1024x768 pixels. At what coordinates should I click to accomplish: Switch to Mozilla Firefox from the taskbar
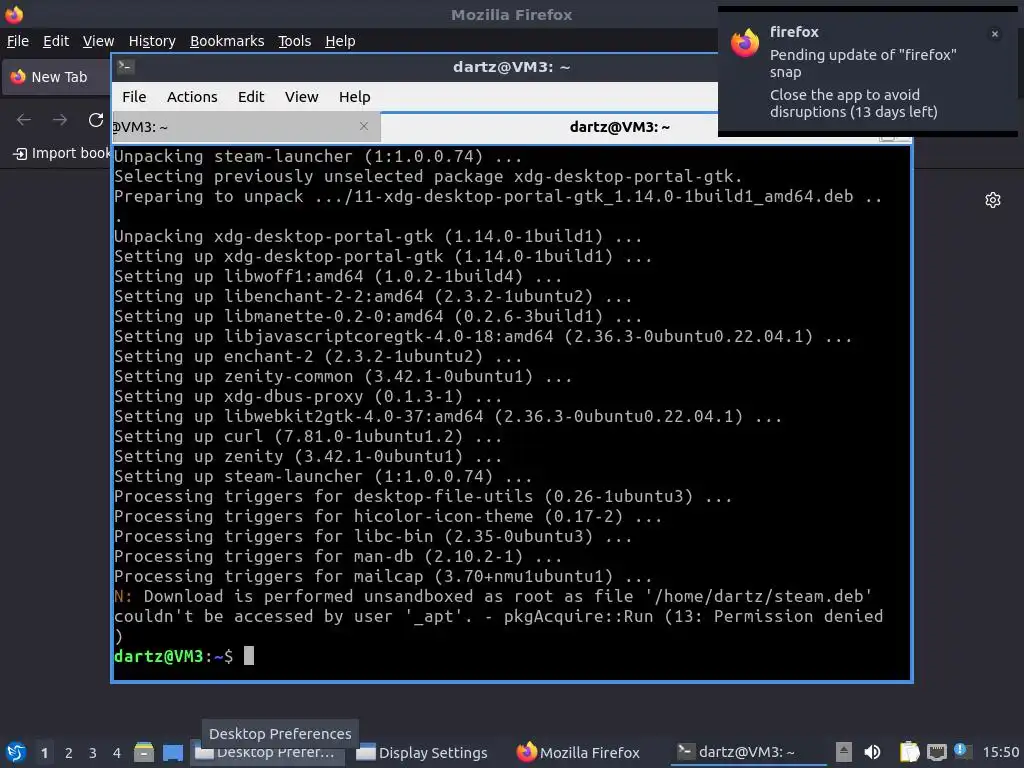[x=578, y=753]
